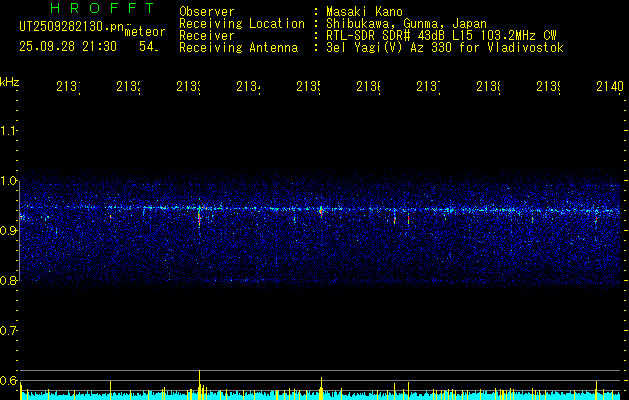Select the filename UT2509282130.pn

pyautogui.click(x=72, y=27)
